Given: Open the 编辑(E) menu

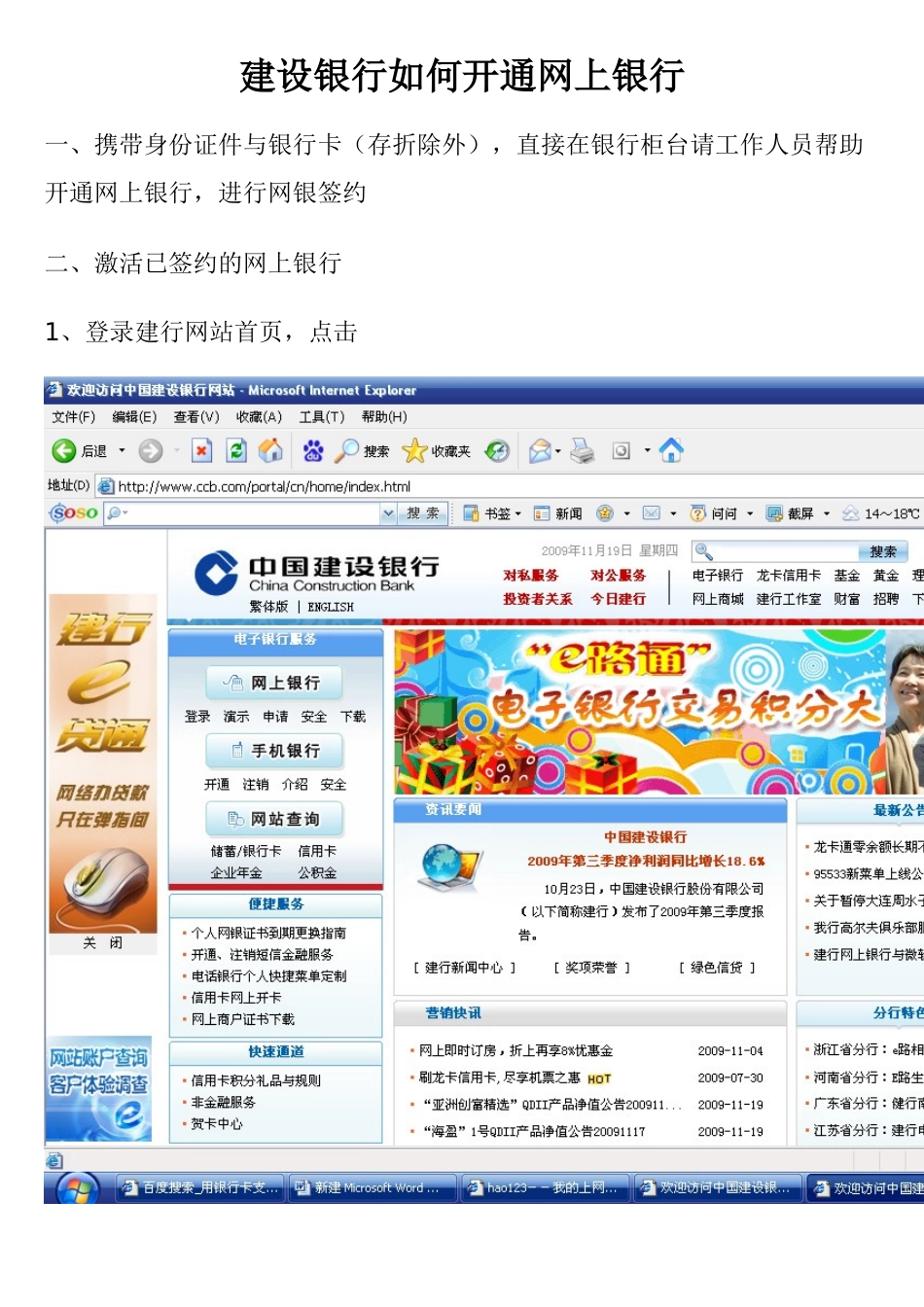Looking at the screenshot, I should click(134, 417).
